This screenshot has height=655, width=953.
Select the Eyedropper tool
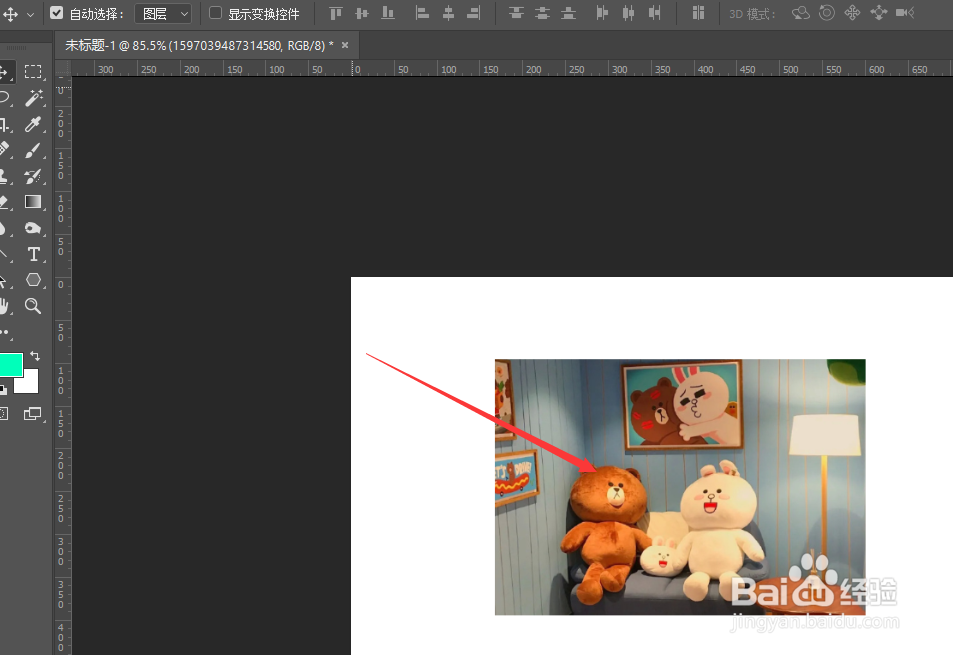(33, 125)
